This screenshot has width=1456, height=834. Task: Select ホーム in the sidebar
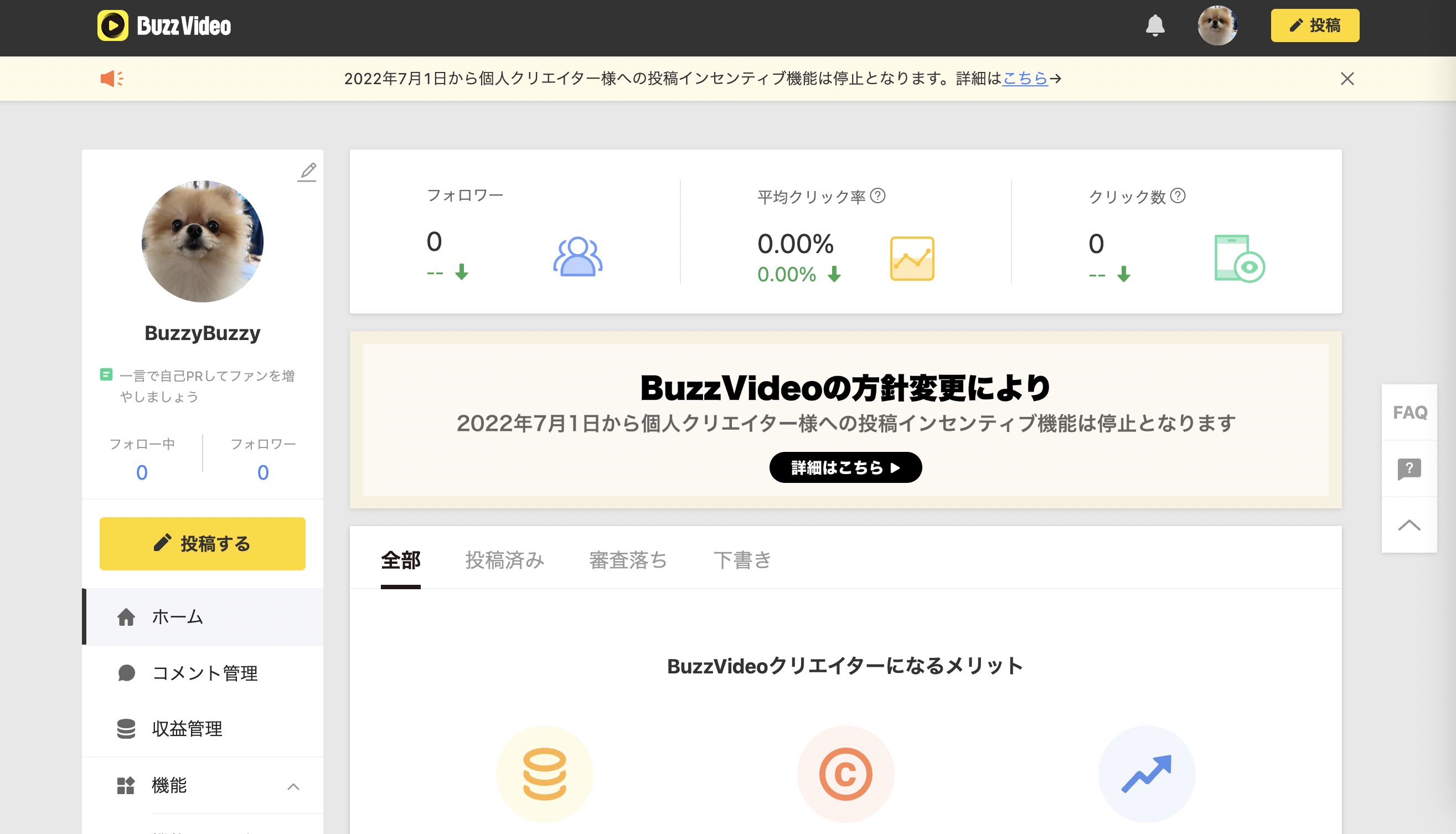[203, 617]
